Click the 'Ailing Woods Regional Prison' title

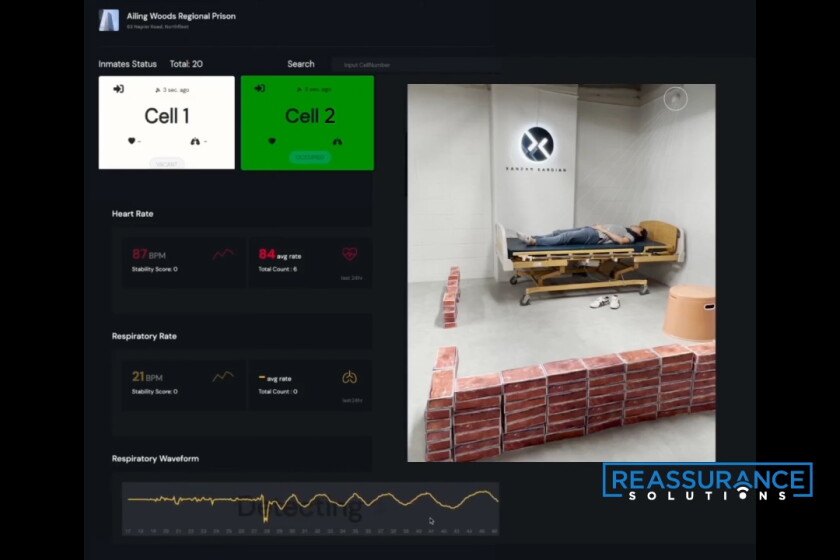click(x=181, y=16)
